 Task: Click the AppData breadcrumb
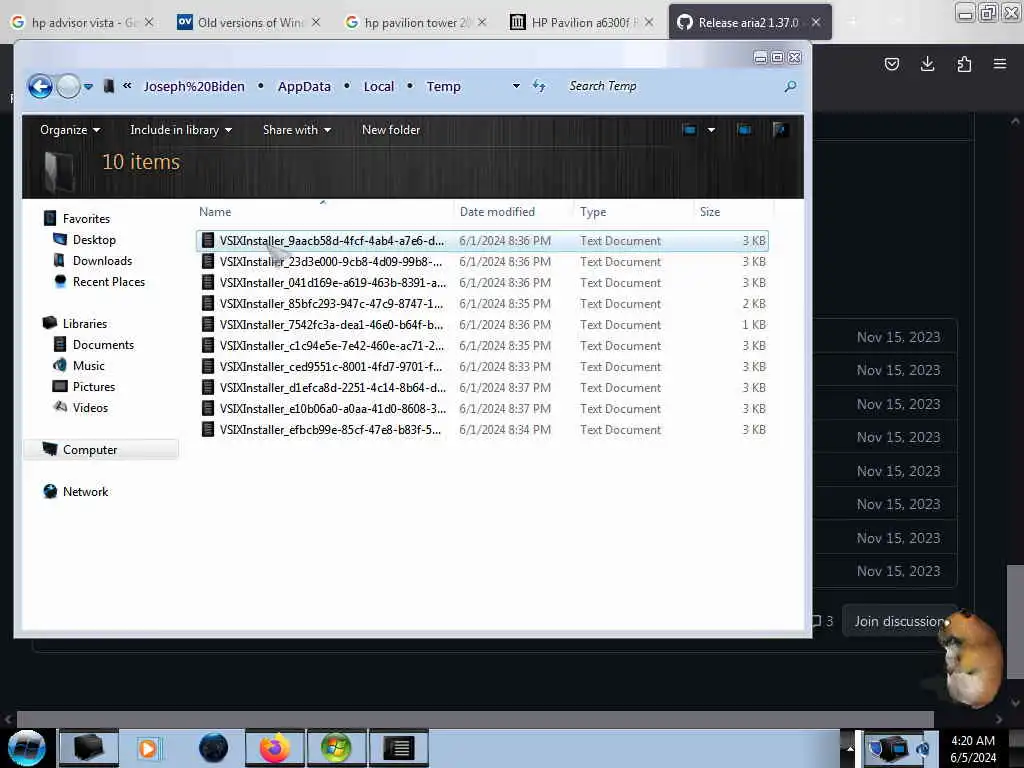[304, 86]
